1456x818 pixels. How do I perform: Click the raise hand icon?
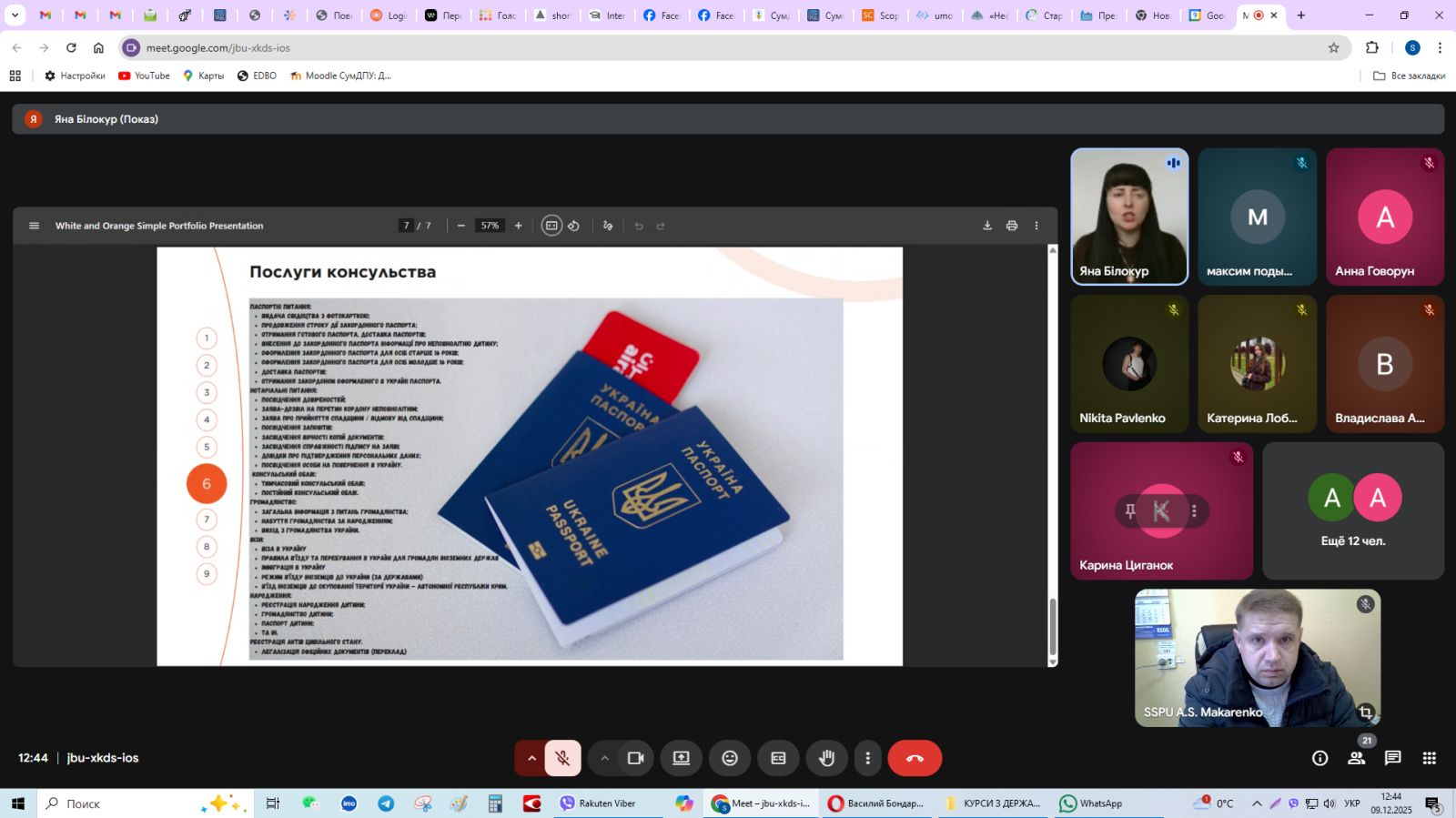point(826,758)
